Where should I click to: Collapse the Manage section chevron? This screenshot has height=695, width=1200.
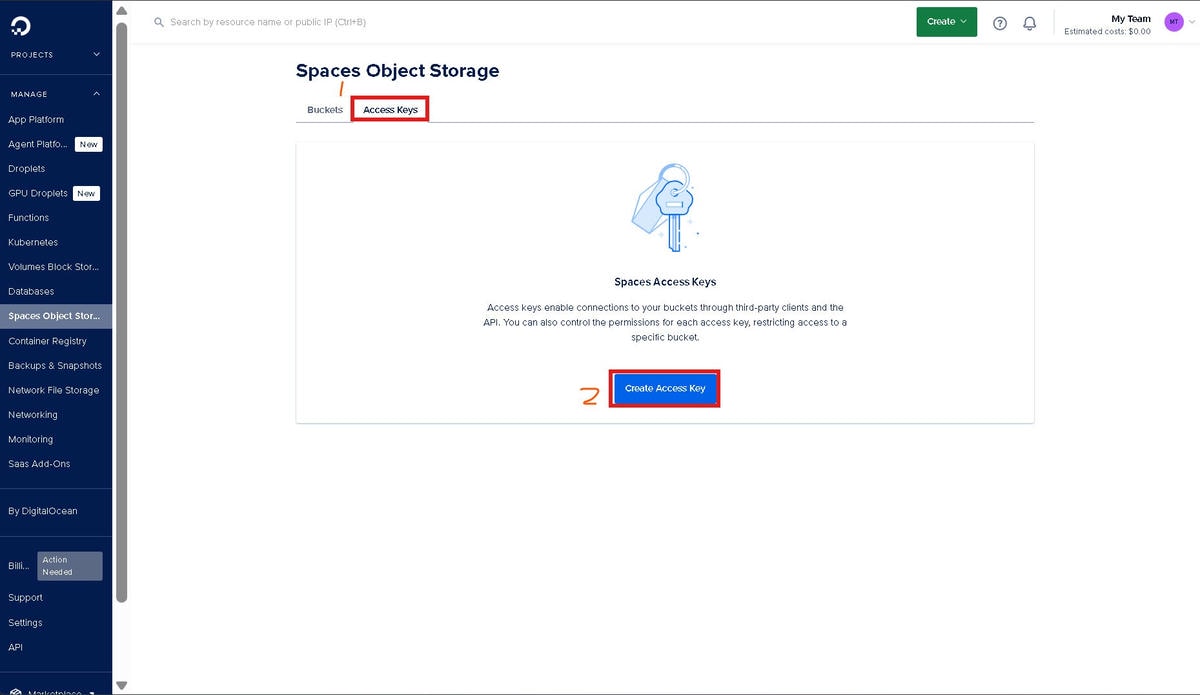(x=97, y=94)
